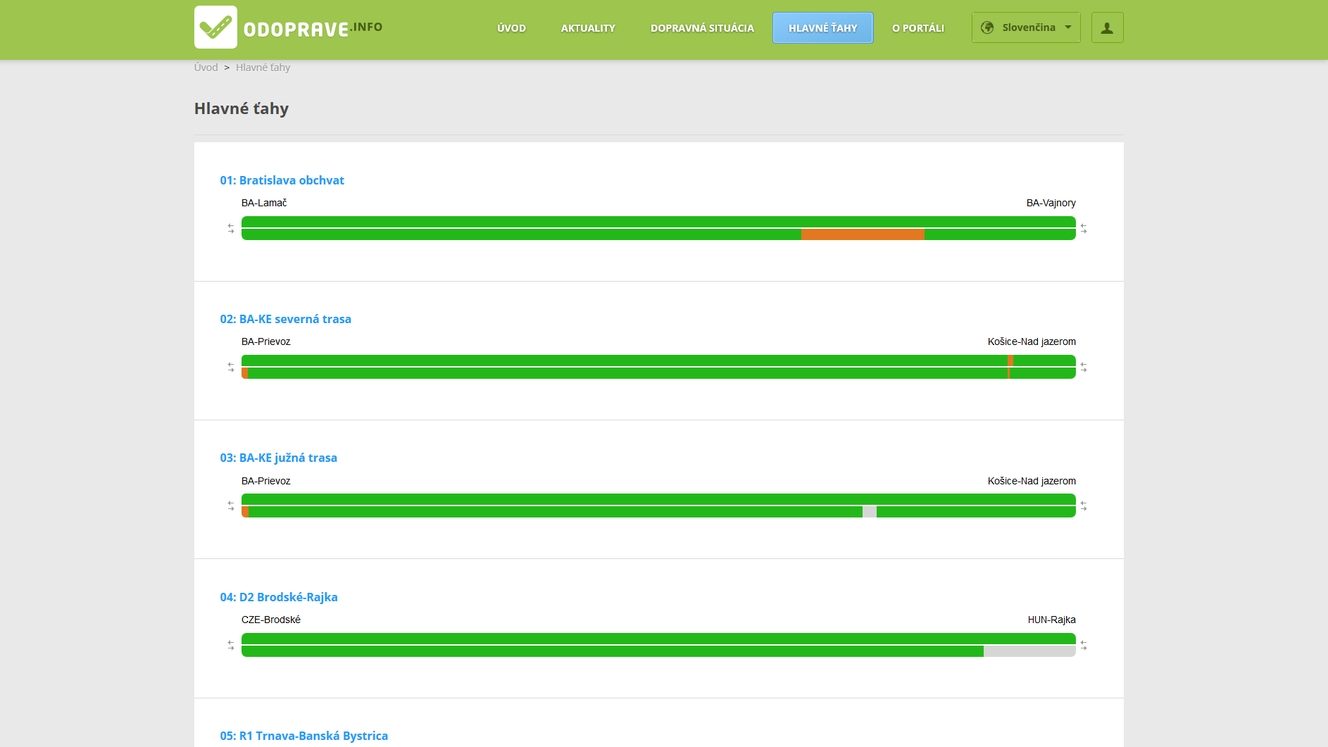The image size is (1328, 747).
Task: Click direction arrows left of Bratislava obchvat bar
Action: (231, 228)
